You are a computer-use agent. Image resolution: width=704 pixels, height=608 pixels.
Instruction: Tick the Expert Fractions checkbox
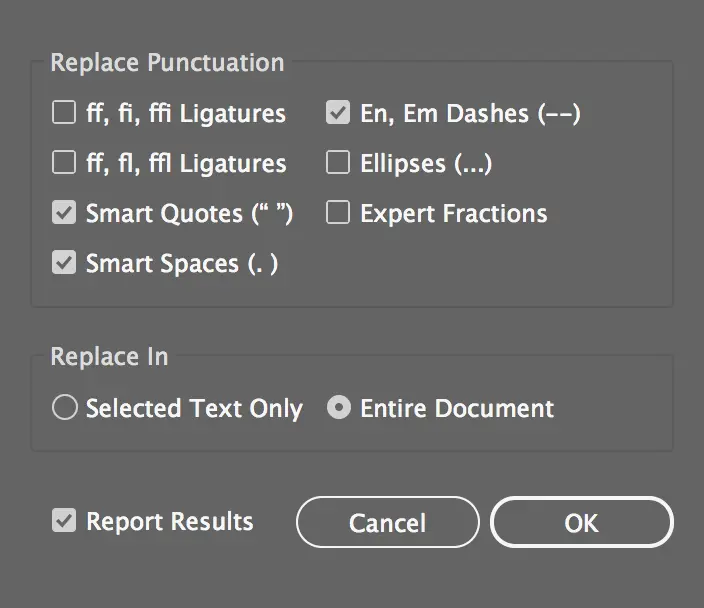click(338, 212)
